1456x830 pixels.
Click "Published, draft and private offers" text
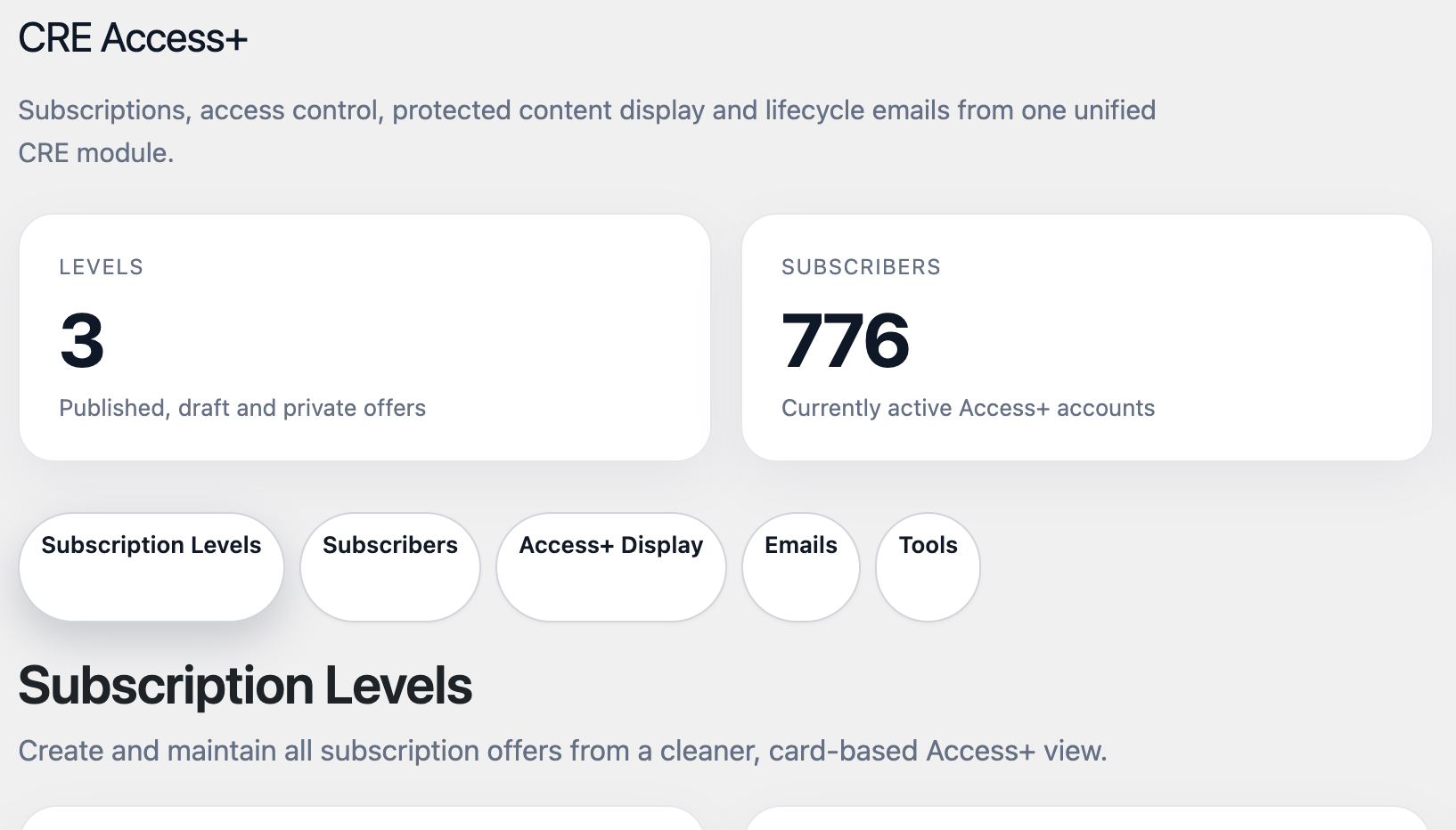242,408
